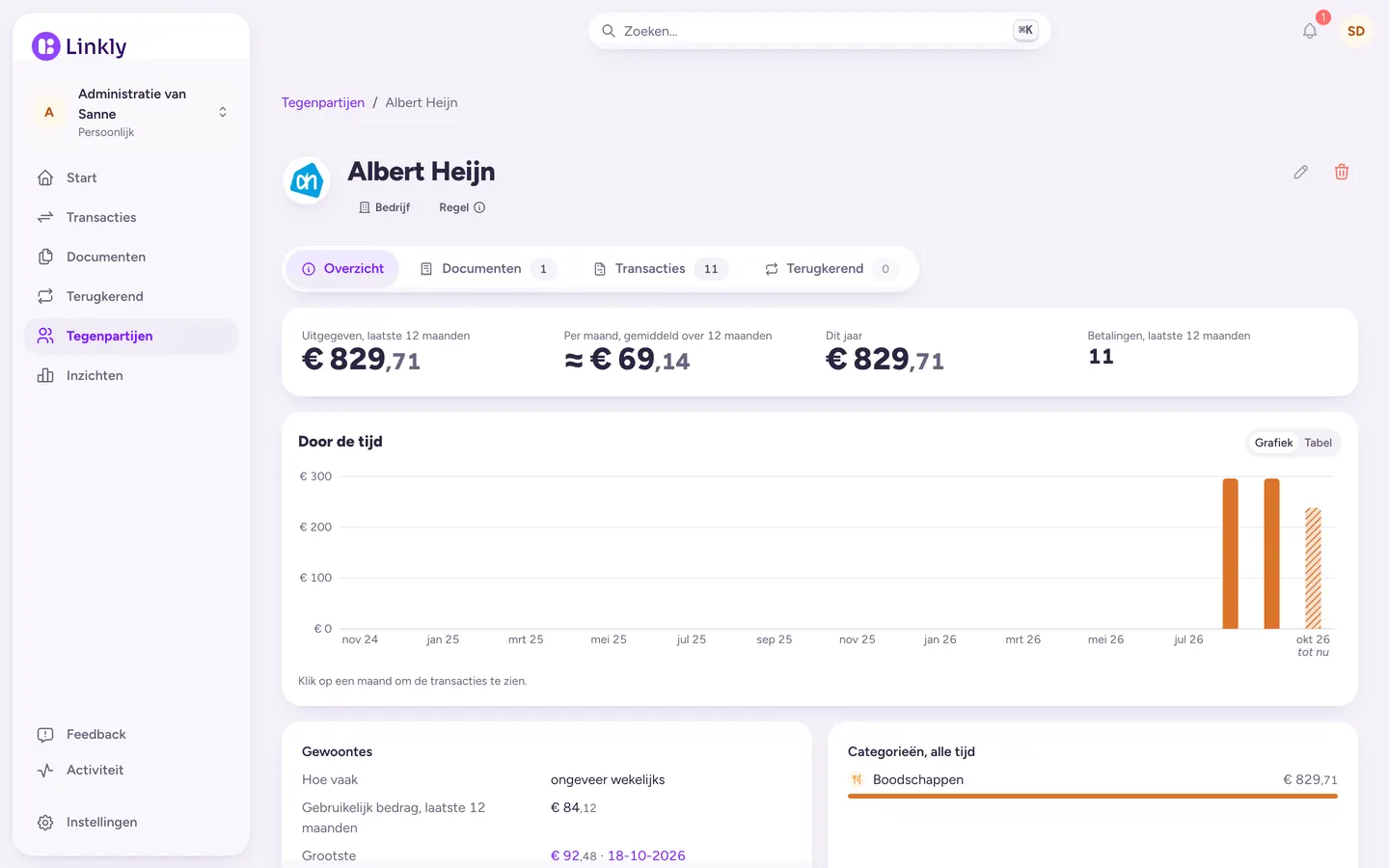
Task: Go to Transacties in the sidebar
Action: [x=131, y=217]
